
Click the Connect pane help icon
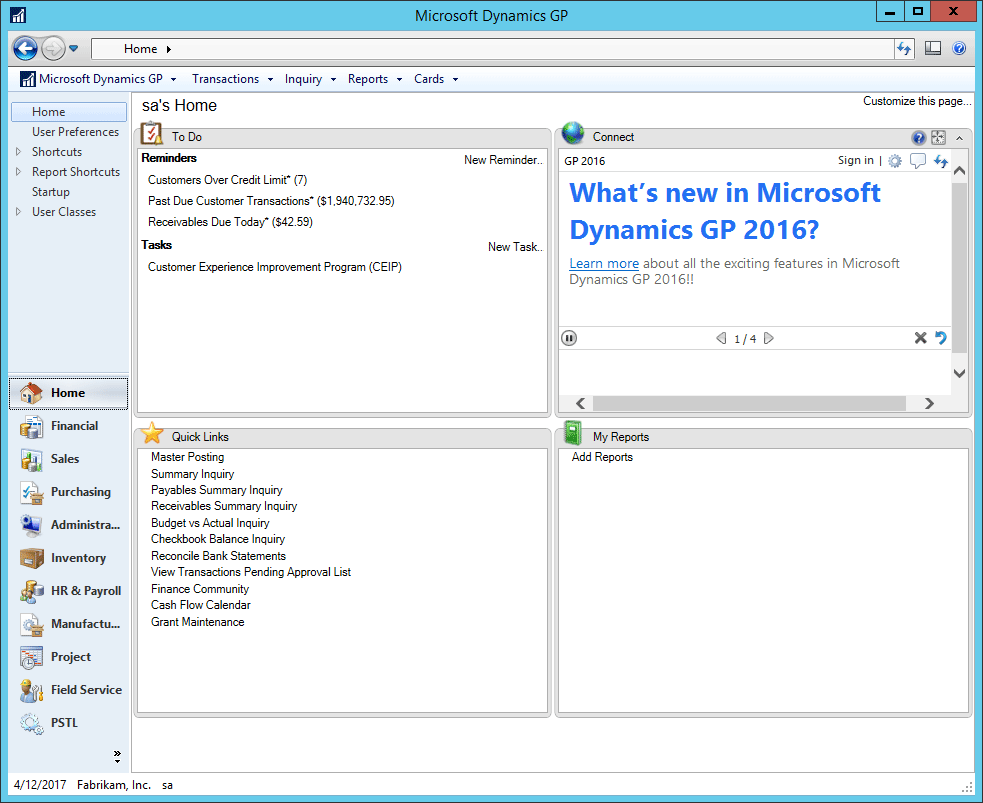coord(919,138)
